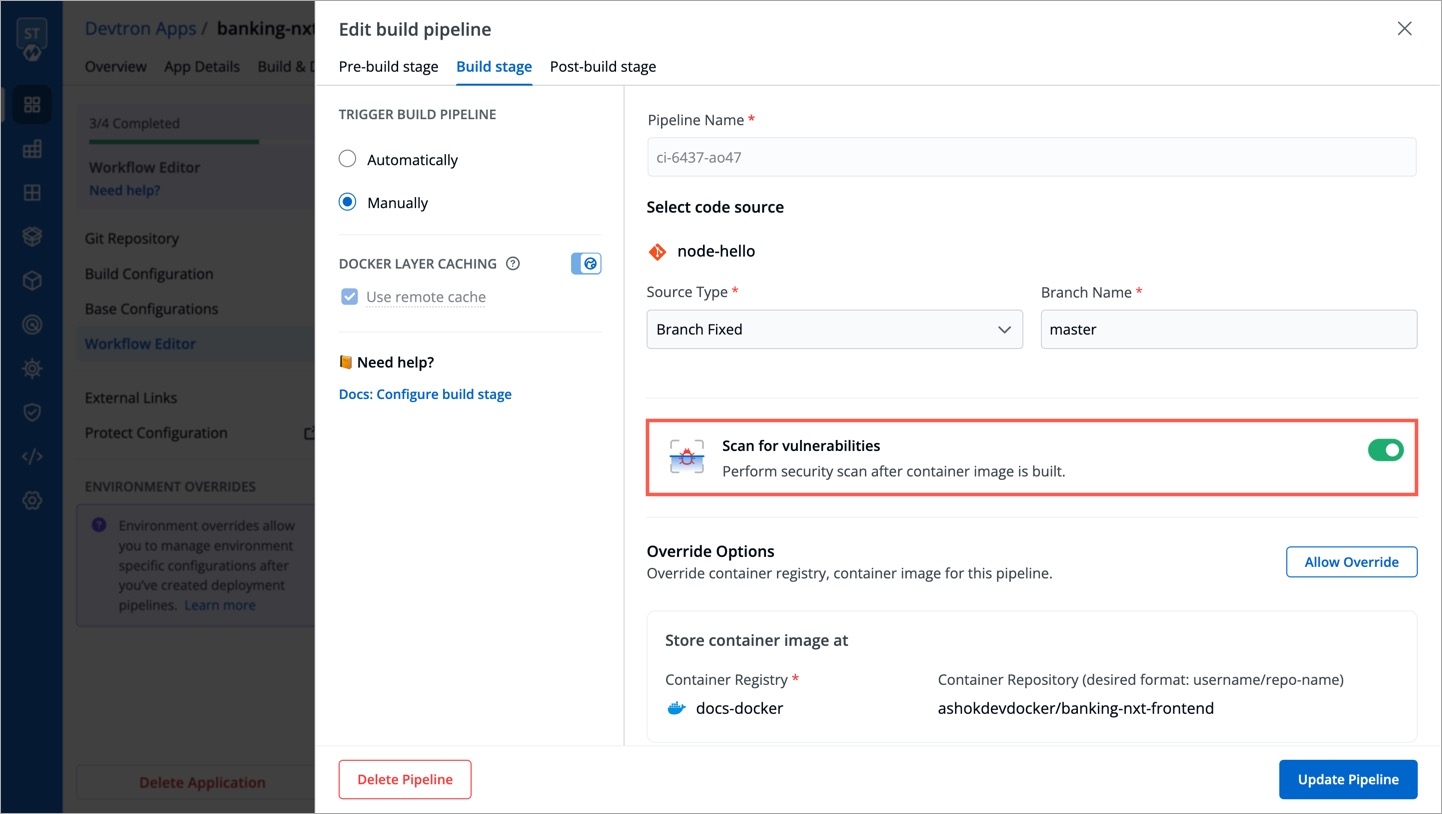Click the Protect Configuration external icon
This screenshot has width=1442, height=814.
point(310,433)
